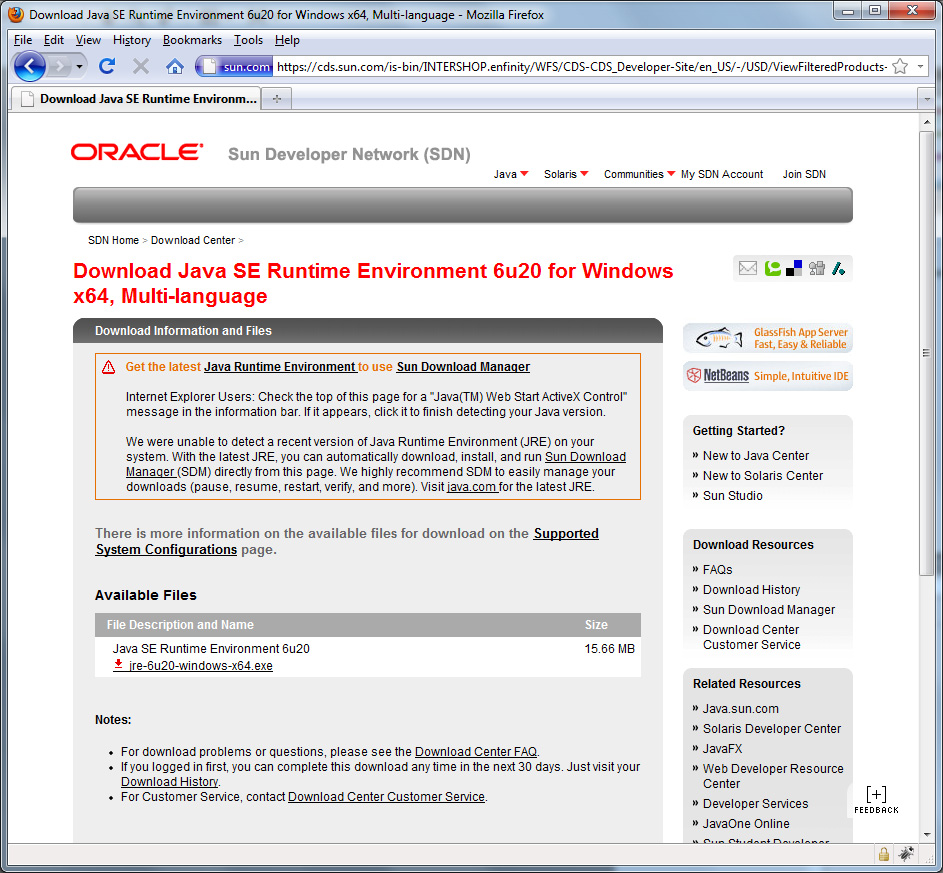
Task: Click the URL address bar field
Action: pyautogui.click(x=580, y=67)
